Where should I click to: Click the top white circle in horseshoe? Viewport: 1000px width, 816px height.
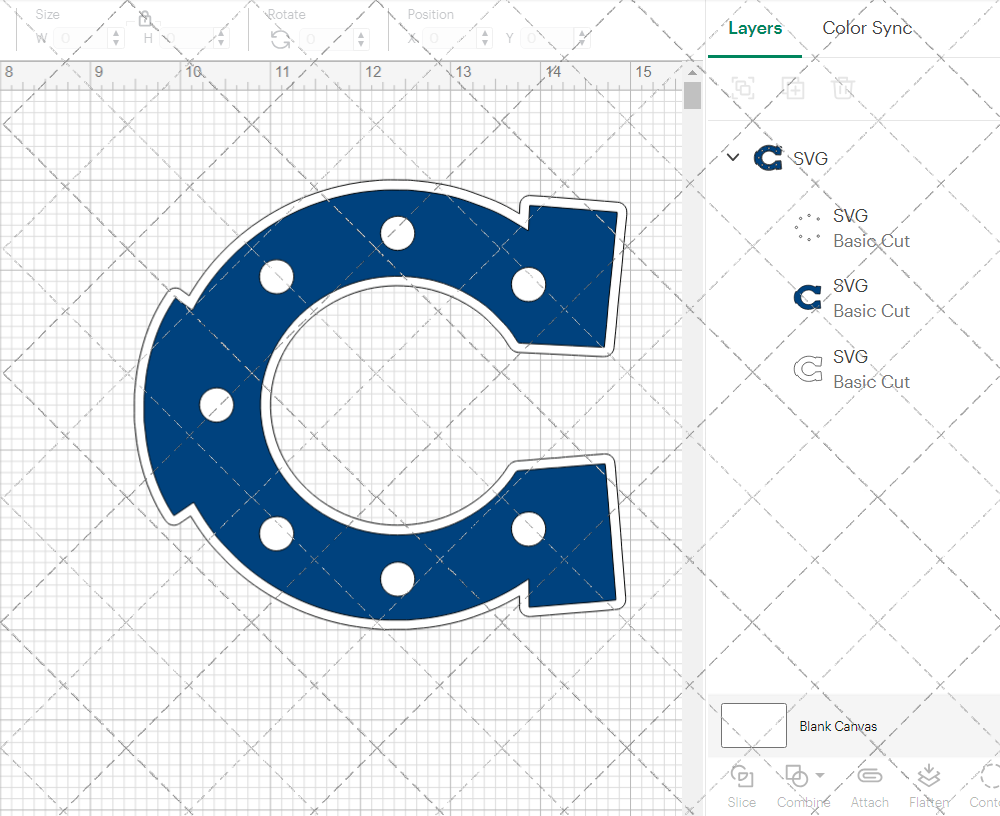(397, 233)
